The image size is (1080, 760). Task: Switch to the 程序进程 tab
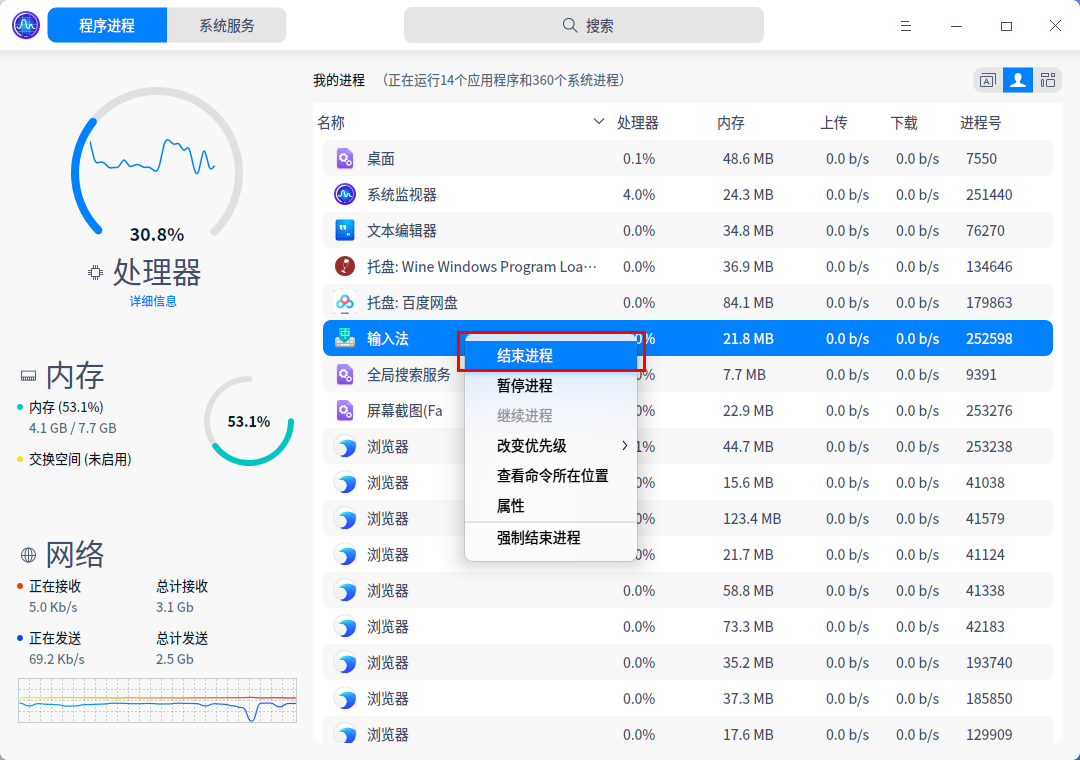pyautogui.click(x=107, y=25)
